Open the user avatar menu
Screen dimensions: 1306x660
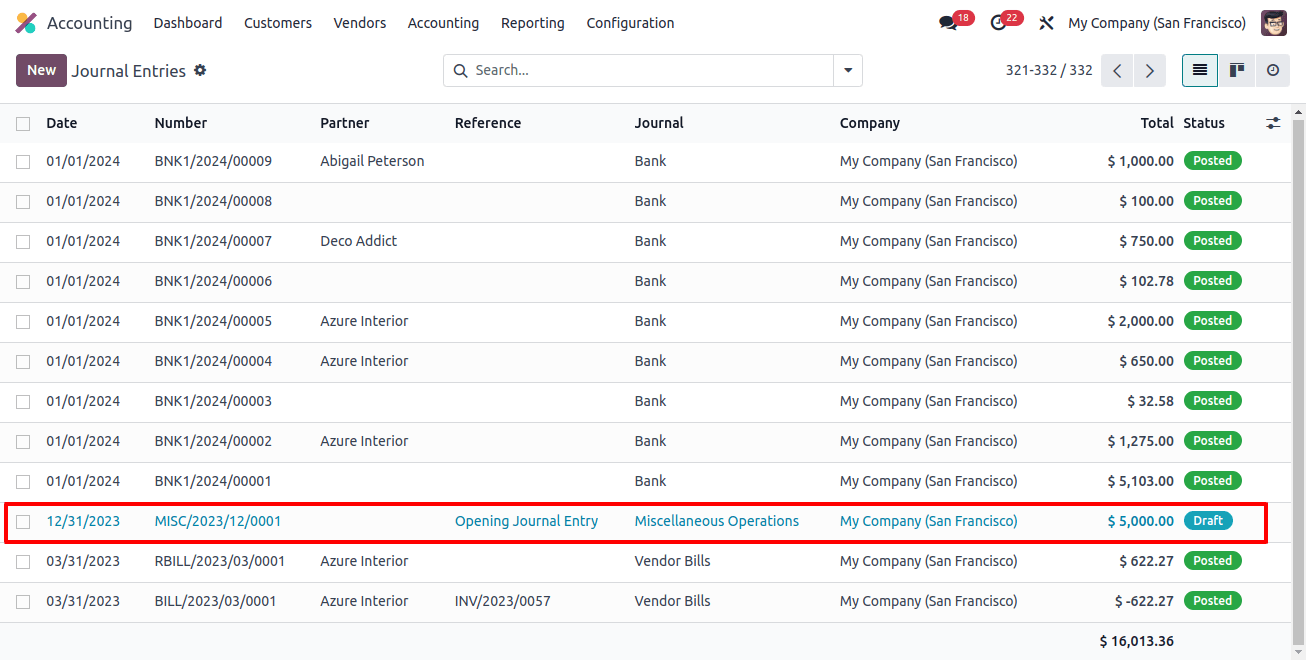click(x=1274, y=23)
